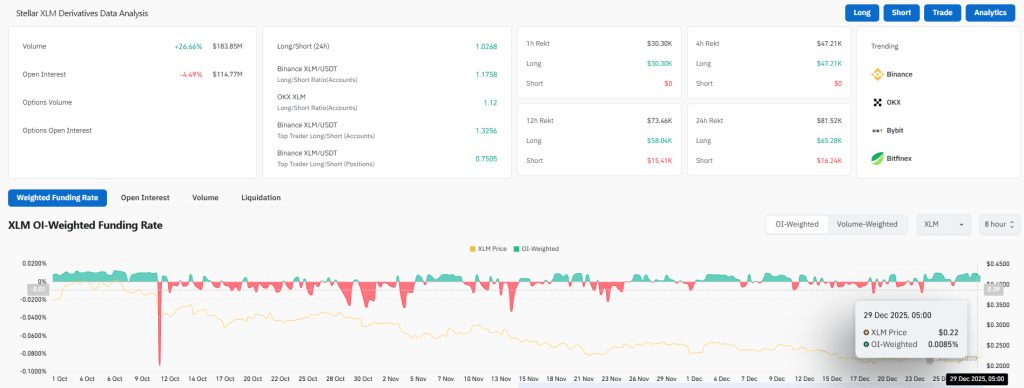Click Top Trader accounts ratio 1.3256
Screen dimensions: 1024x388
coord(487,131)
